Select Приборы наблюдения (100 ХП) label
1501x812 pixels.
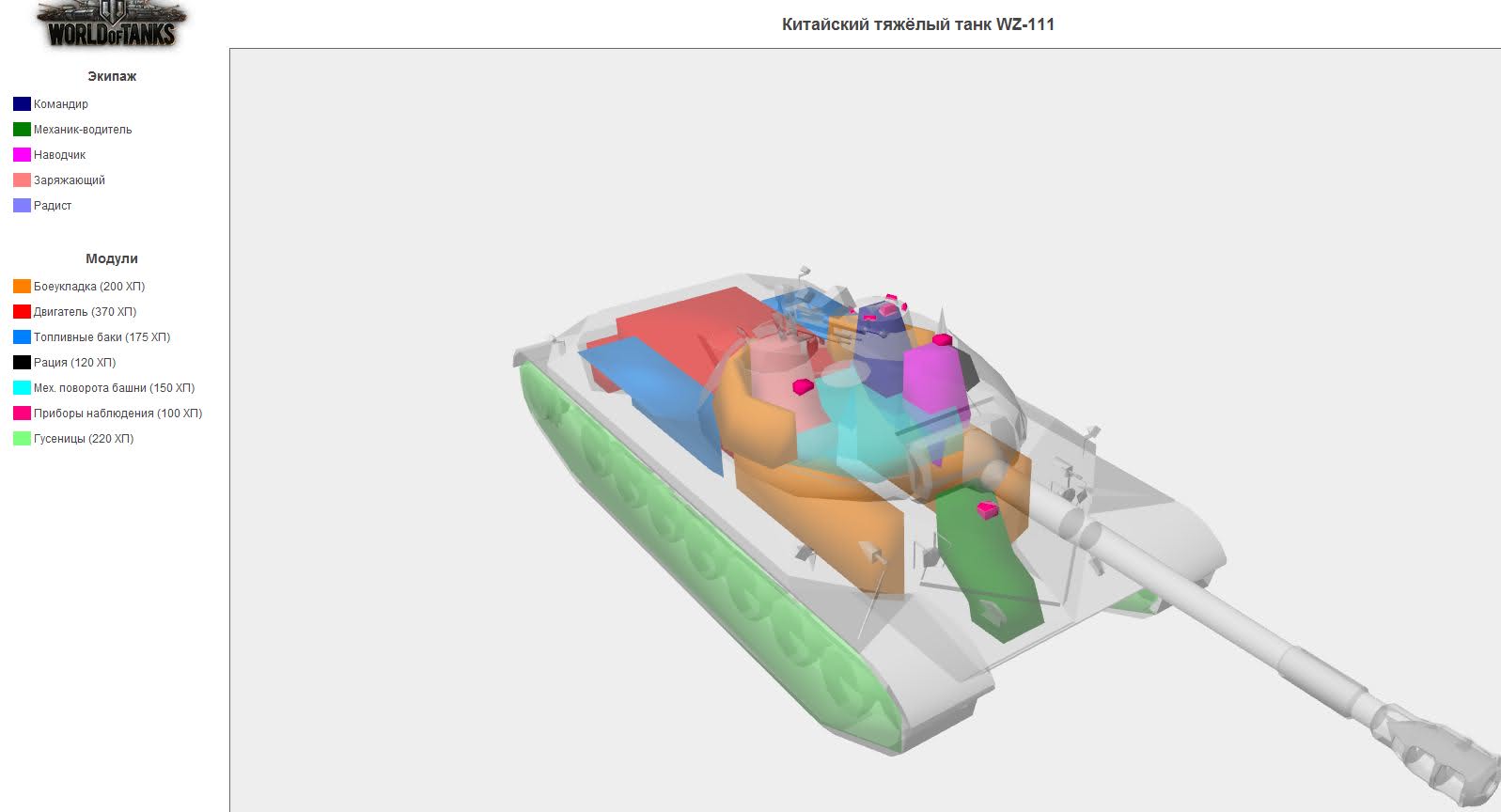(118, 414)
